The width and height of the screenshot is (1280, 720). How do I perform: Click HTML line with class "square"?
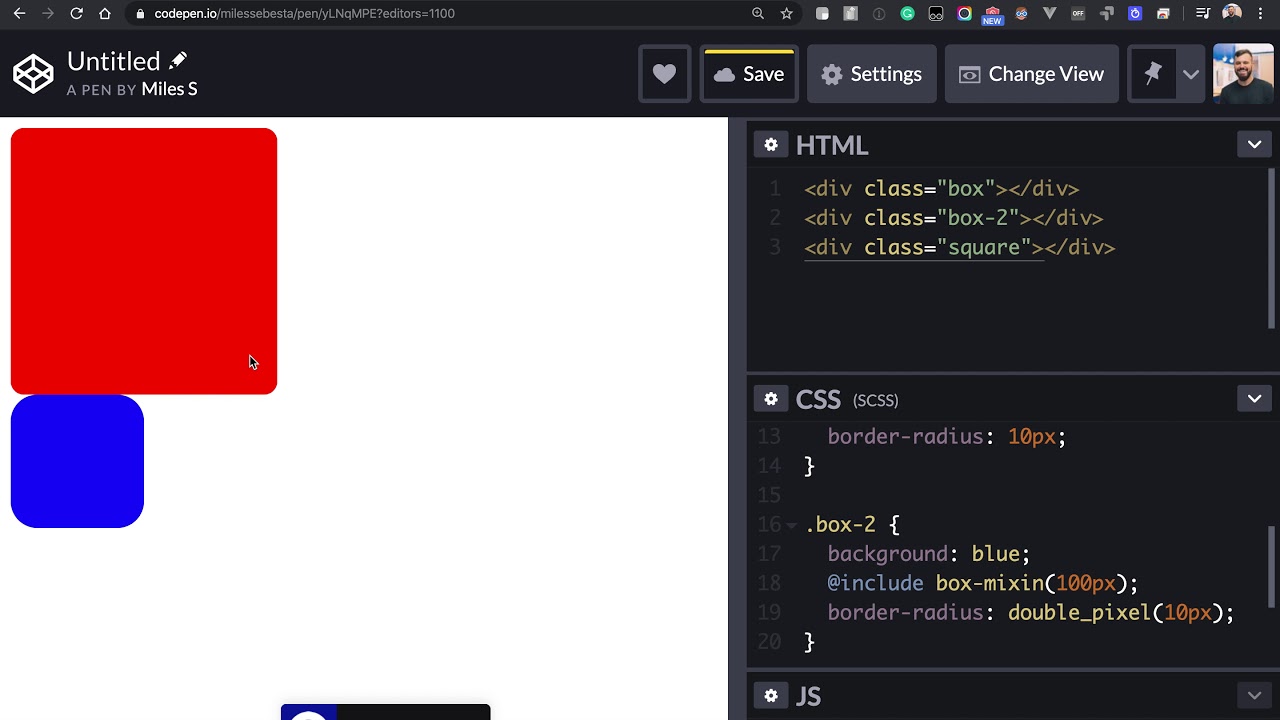coord(959,248)
